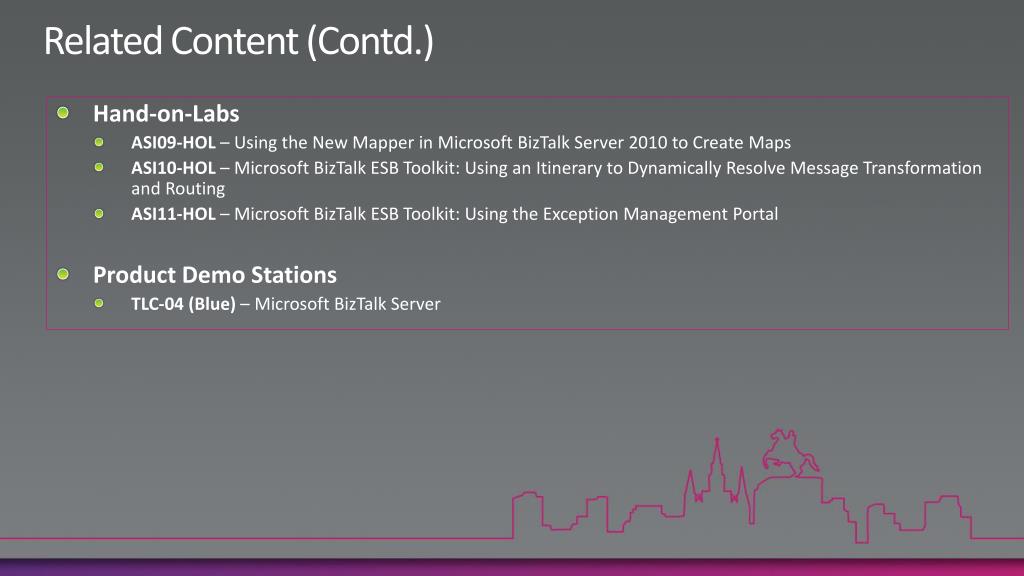This screenshot has width=1024, height=576.
Task: Click 'Using the New Mapper in Microsoft BizTalk Server 2010' text
Action: point(451,142)
